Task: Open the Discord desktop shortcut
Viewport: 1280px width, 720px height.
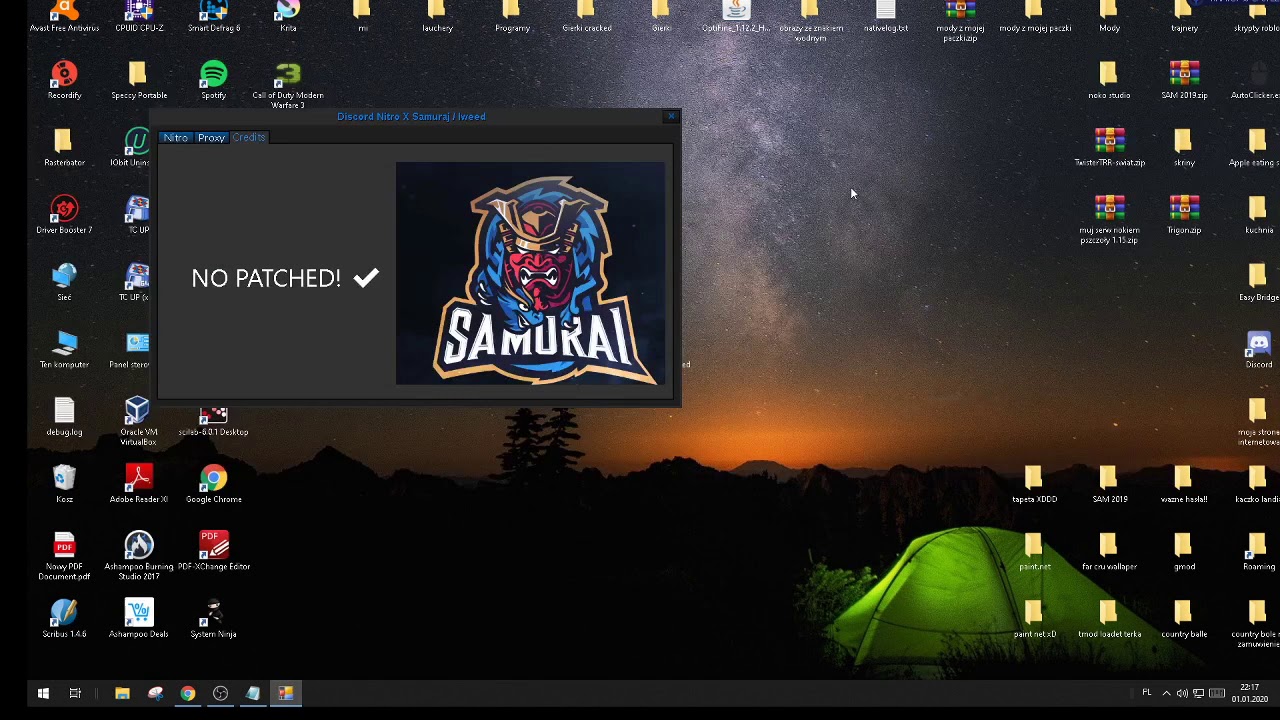Action: point(1258,350)
